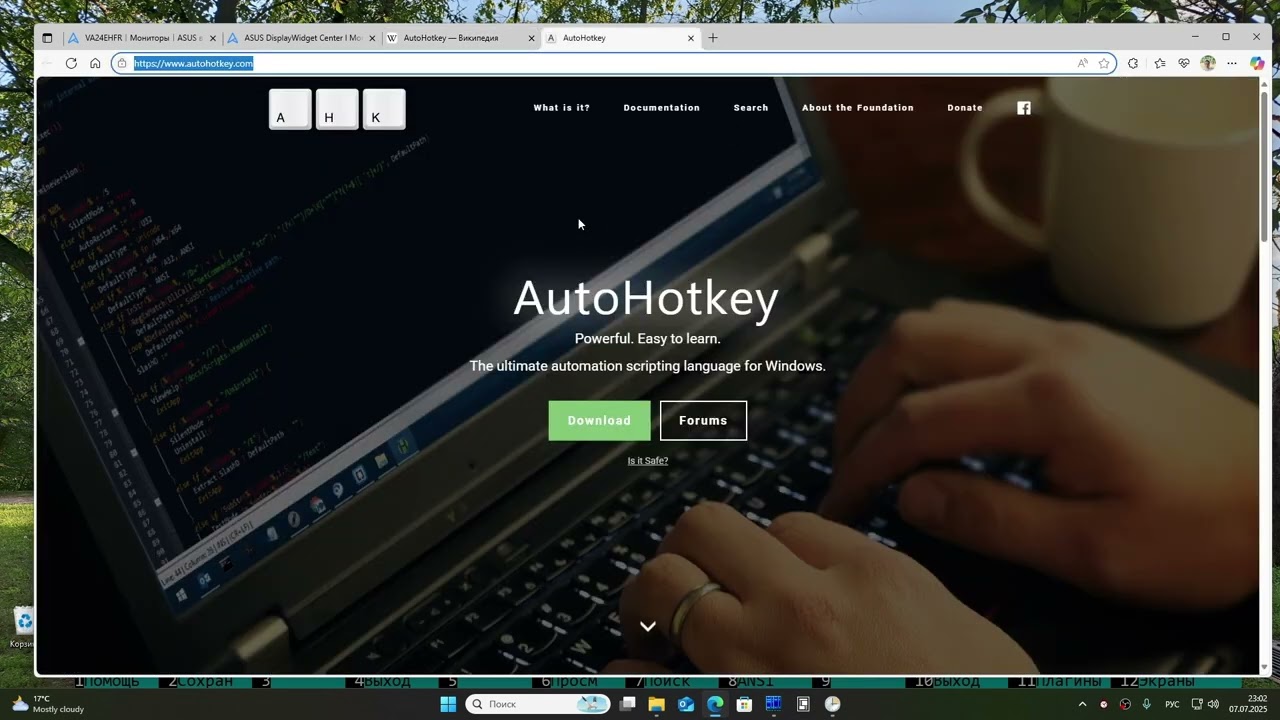Image resolution: width=1280 pixels, height=720 pixels.
Task: Open Task View on the taskbar
Action: (628, 704)
